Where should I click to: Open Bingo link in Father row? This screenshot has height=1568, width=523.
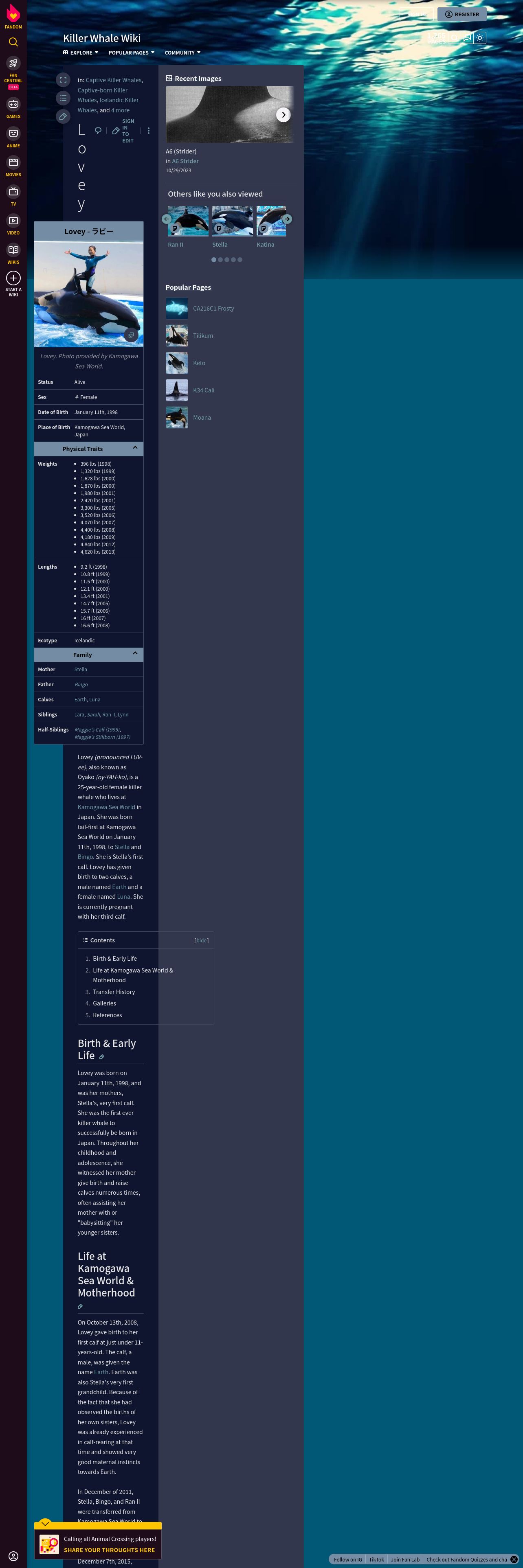pyautogui.click(x=81, y=685)
